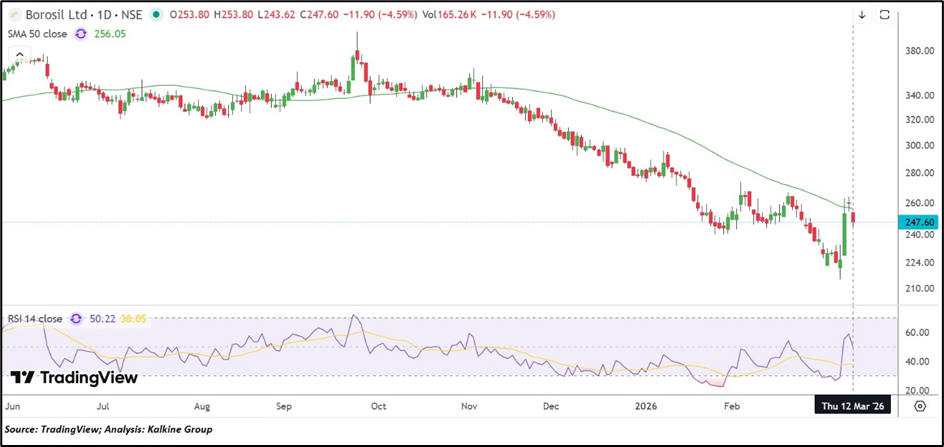
Task: Click the RSI 14 refresh icon
Action: coord(75,319)
